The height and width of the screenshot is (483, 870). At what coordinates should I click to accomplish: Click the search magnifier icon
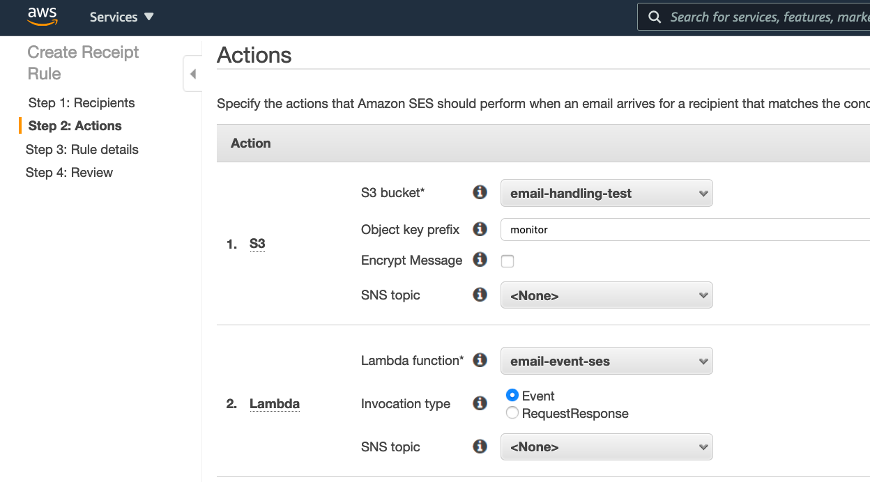tap(655, 17)
